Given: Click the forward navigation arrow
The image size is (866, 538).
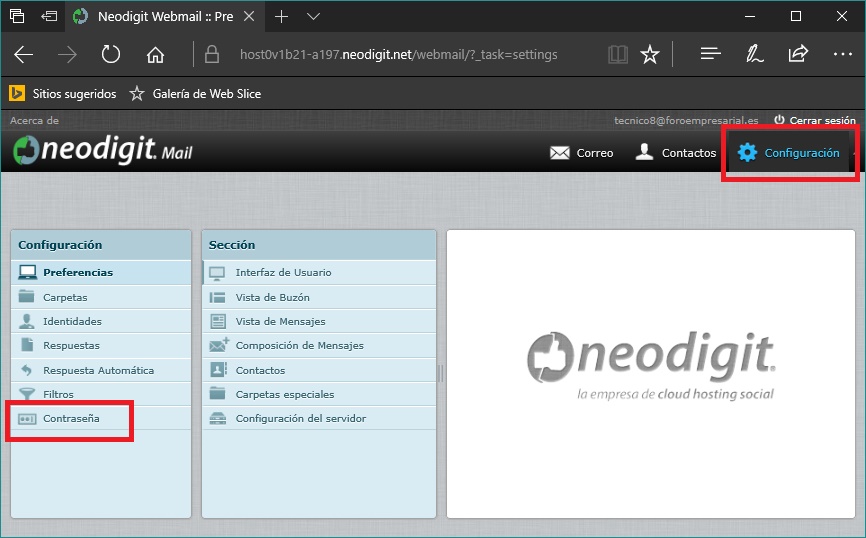Looking at the screenshot, I should coord(67,54).
